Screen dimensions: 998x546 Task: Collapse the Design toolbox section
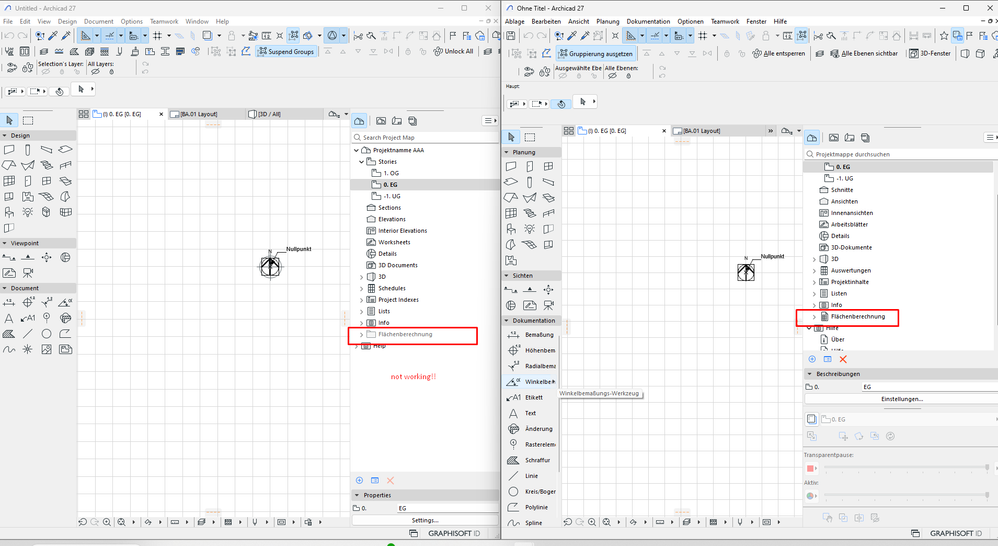[5, 136]
